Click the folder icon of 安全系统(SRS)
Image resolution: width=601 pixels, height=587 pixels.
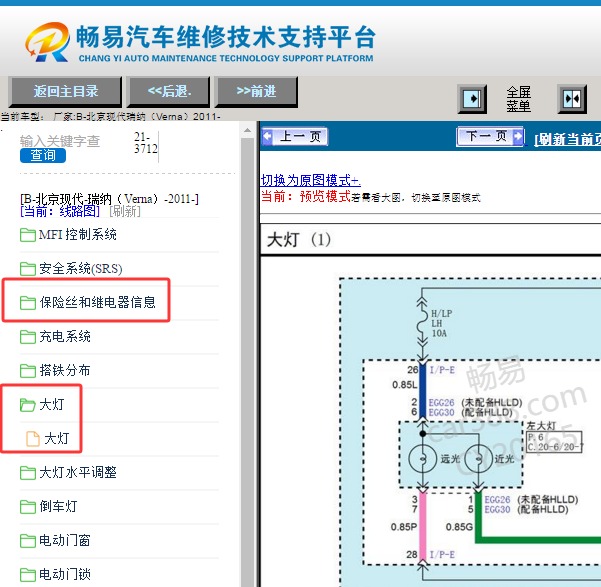click(x=28, y=269)
